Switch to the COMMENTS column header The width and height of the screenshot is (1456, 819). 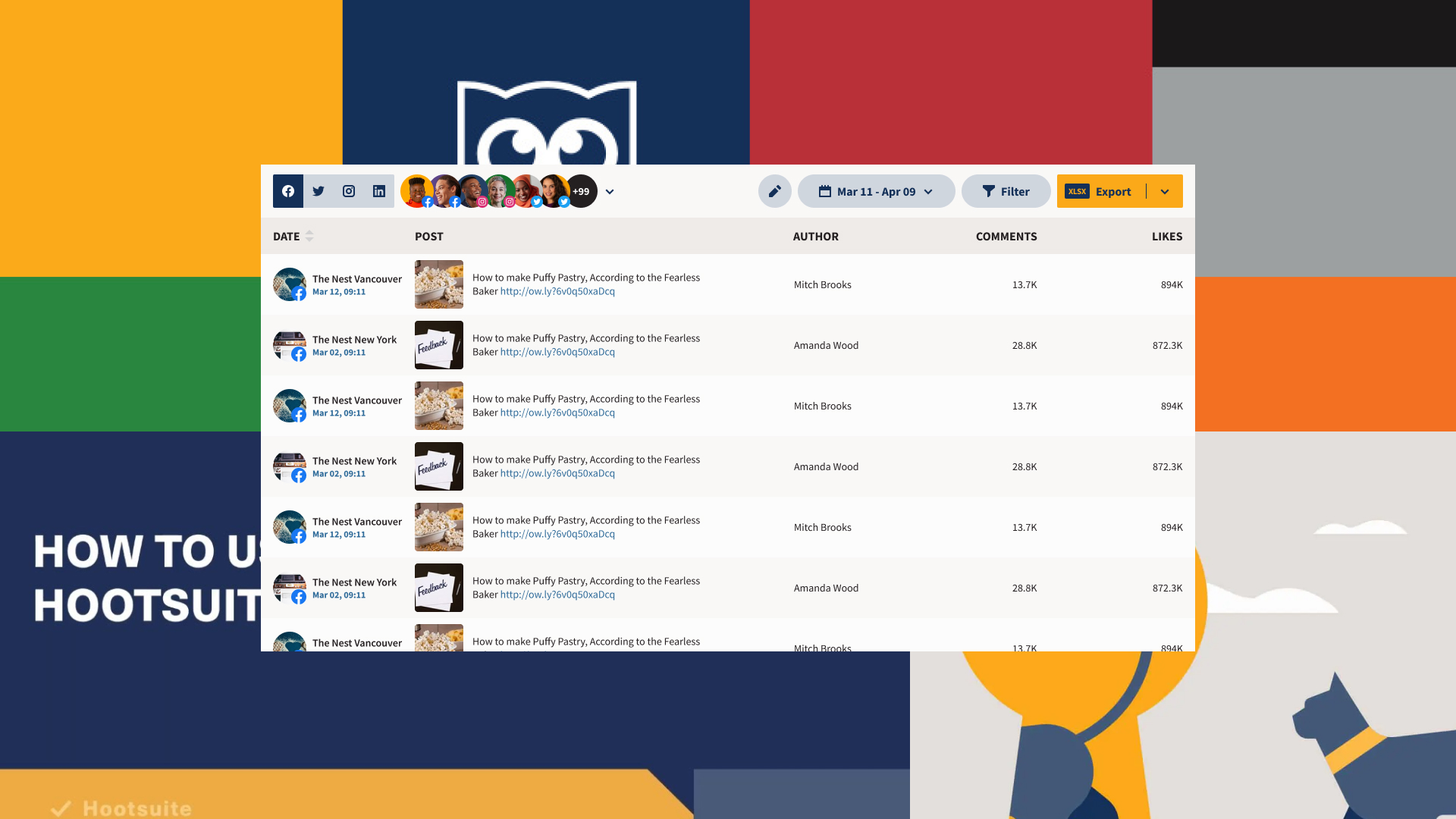tap(1006, 236)
